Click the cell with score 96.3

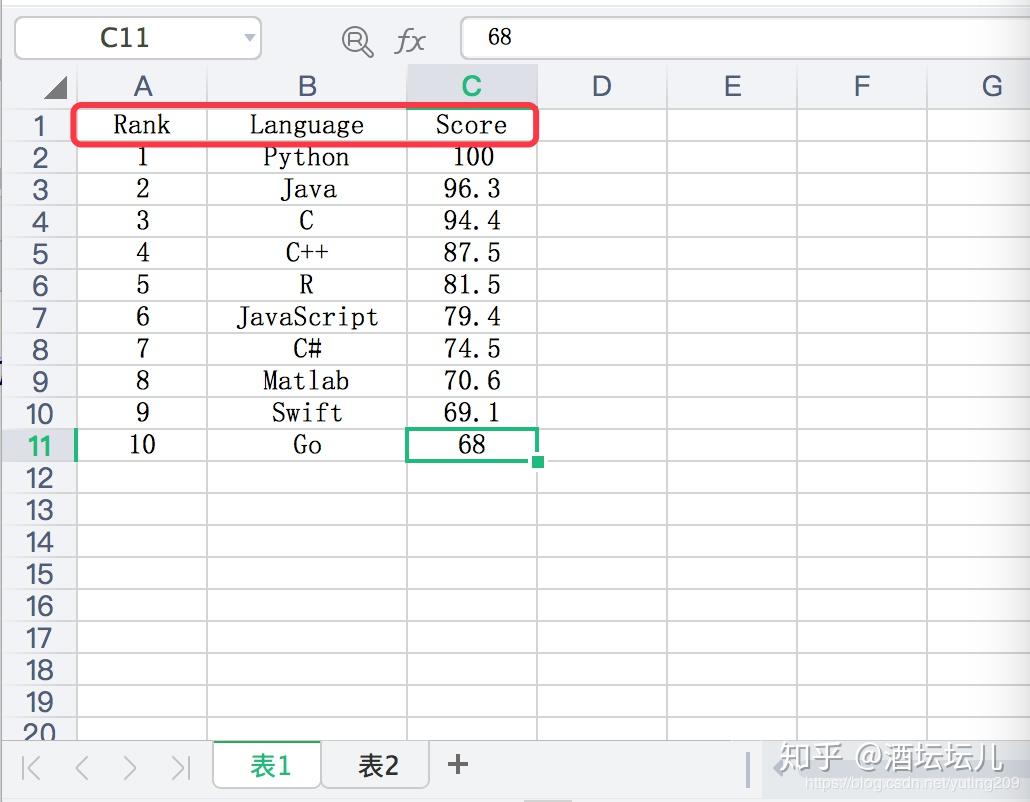471,189
